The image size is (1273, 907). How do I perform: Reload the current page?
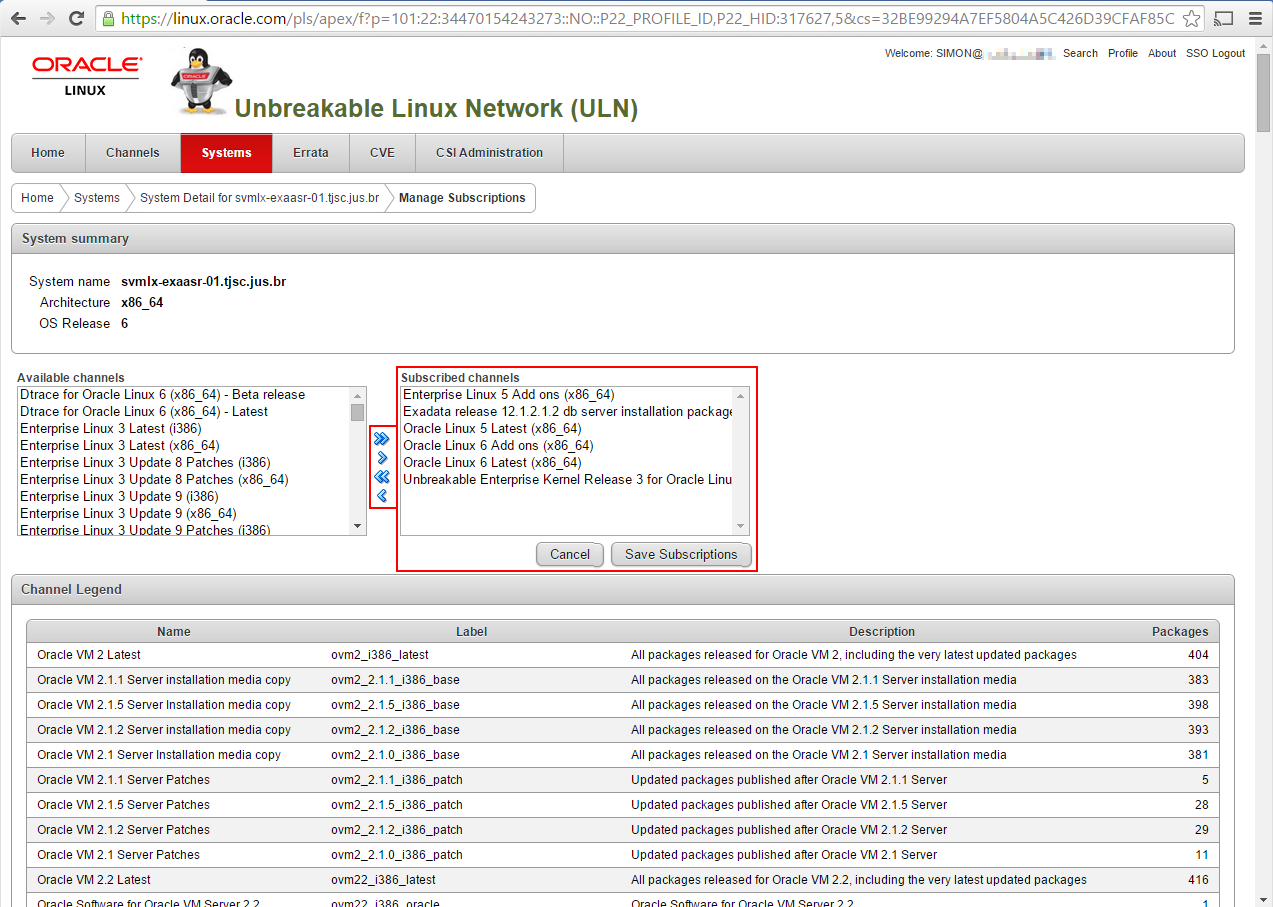pyautogui.click(x=76, y=18)
